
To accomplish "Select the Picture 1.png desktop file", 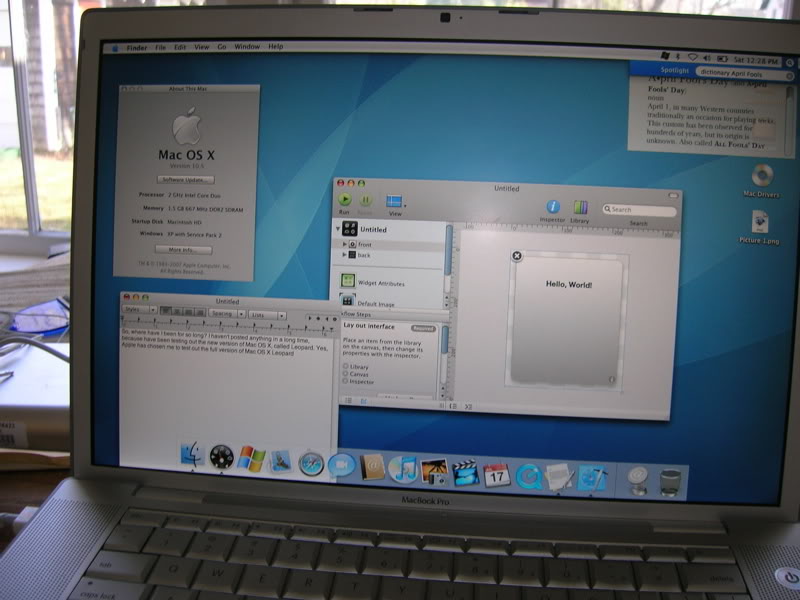I will click(760, 228).
